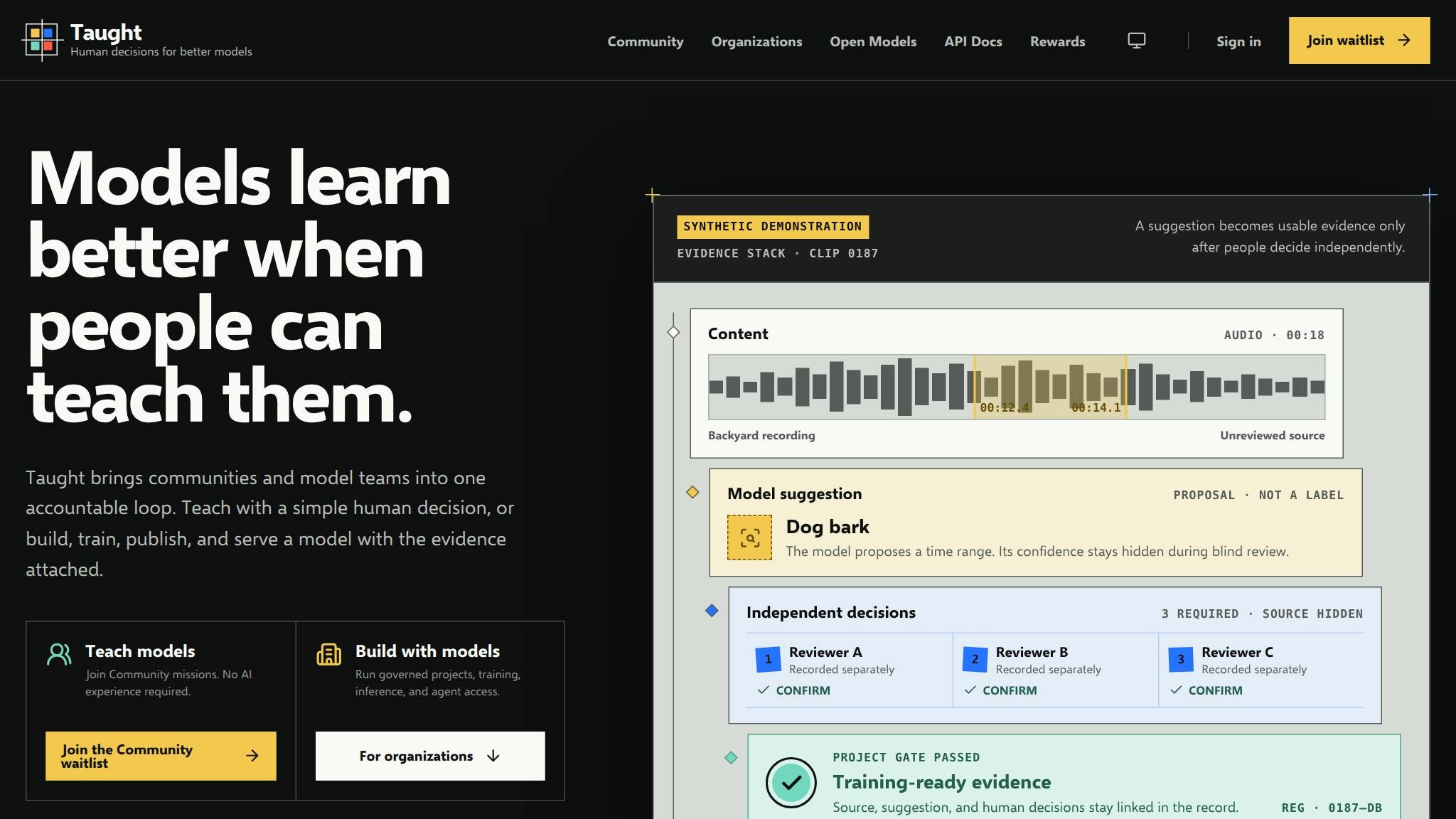Expand the For organizations button
The width and height of the screenshot is (1456, 819).
click(430, 756)
